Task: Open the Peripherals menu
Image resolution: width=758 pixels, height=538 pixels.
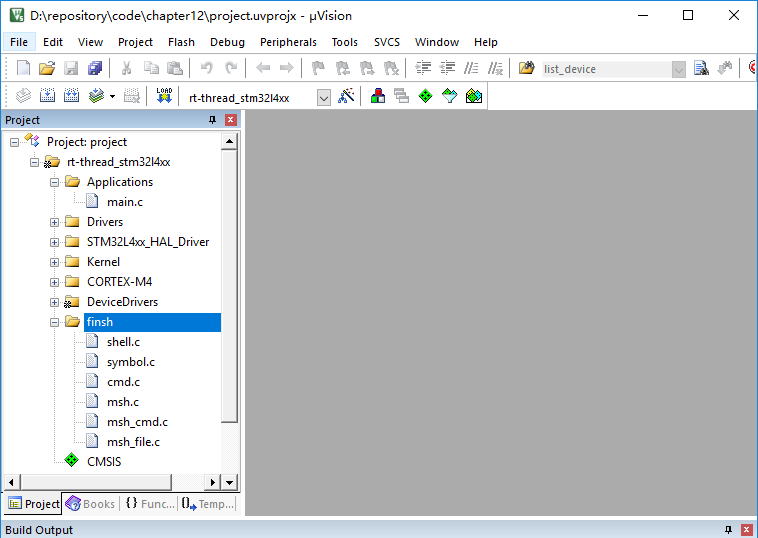Action: click(x=288, y=42)
